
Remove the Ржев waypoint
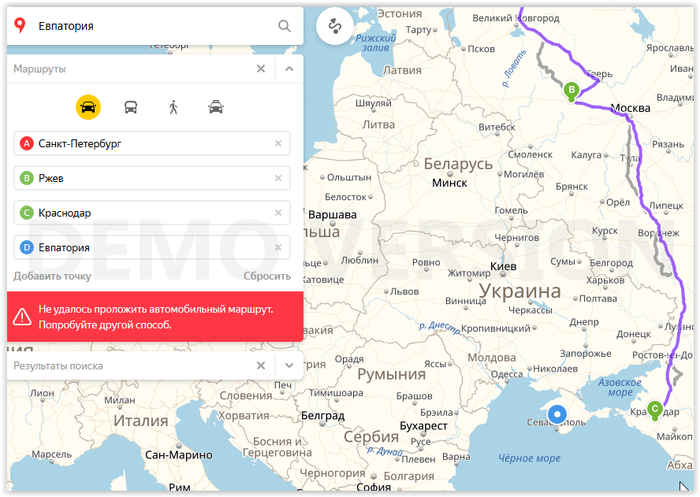click(x=278, y=178)
